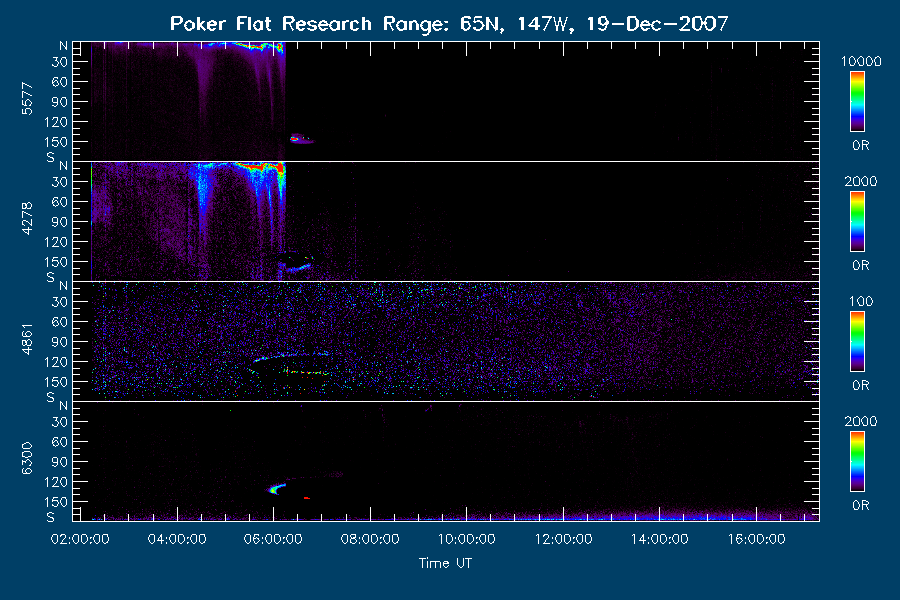Click the 30 tick label on the 4278 panel
The image size is (900, 600).
pos(60,182)
